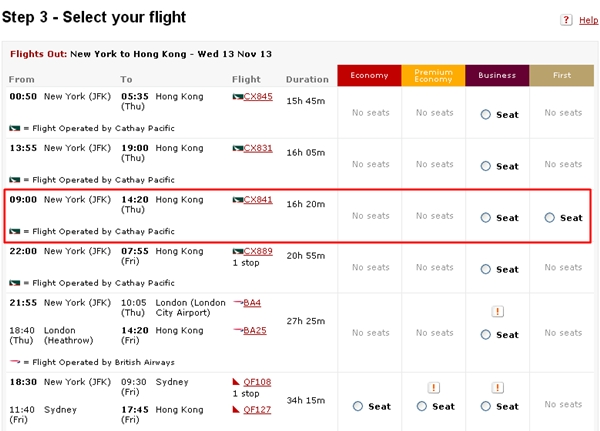Click the warning icon above BA4 Business seat
Viewport: 600px width, 431px height.
(497, 312)
